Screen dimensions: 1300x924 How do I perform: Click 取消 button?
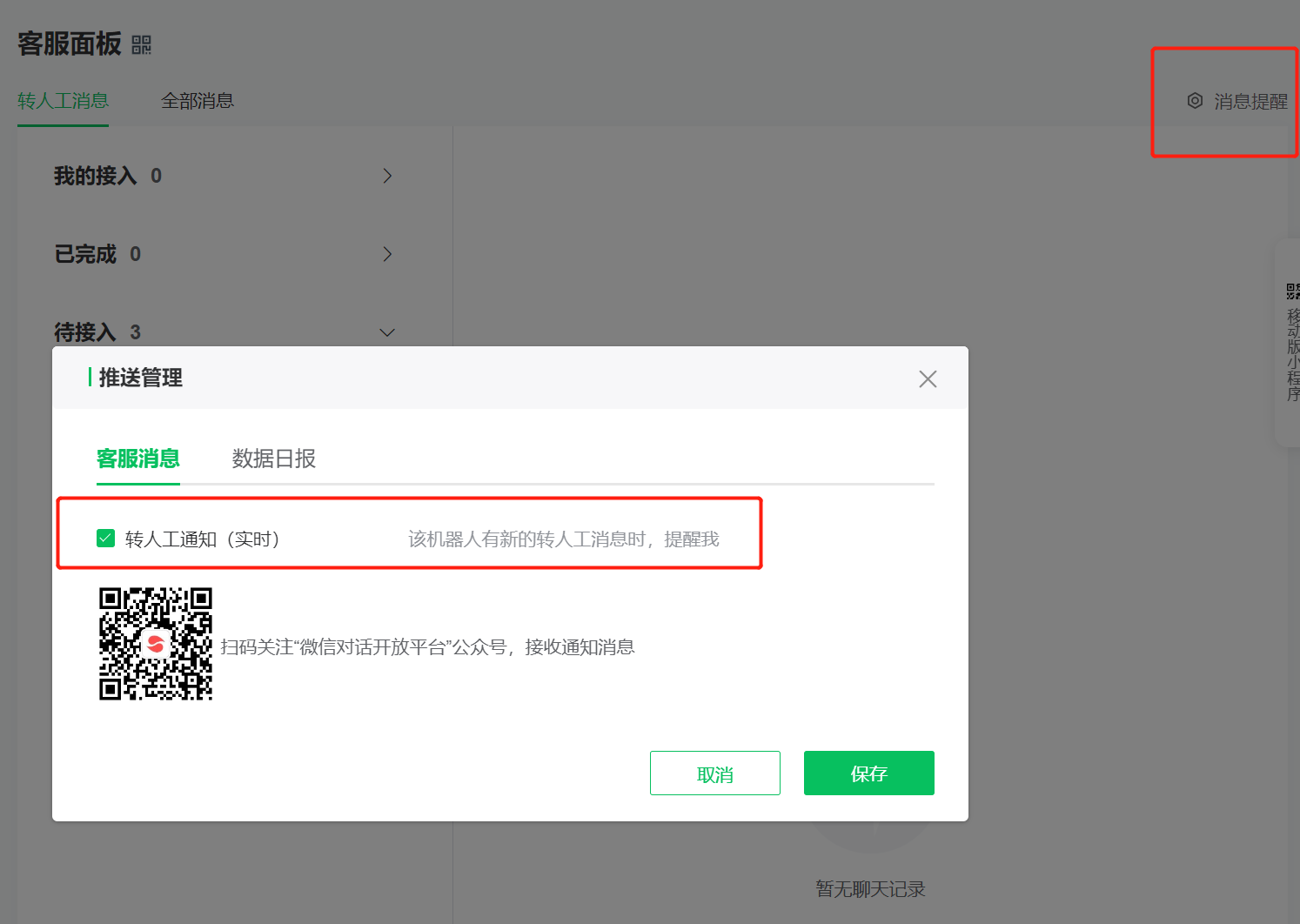715,773
